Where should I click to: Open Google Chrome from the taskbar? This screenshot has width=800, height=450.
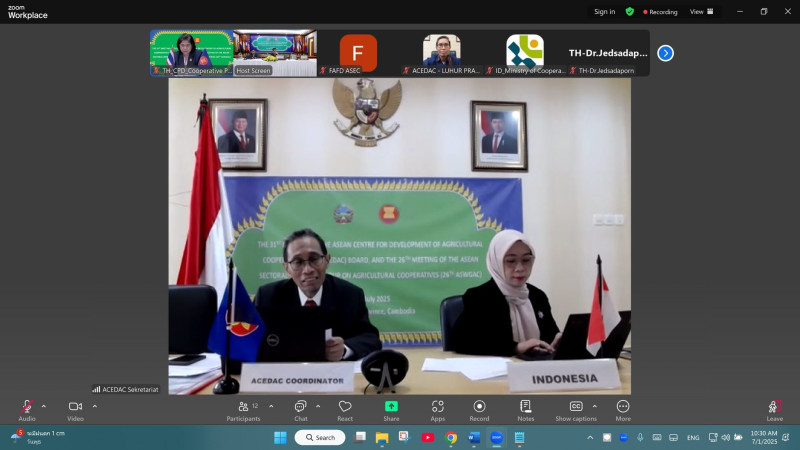coord(451,437)
